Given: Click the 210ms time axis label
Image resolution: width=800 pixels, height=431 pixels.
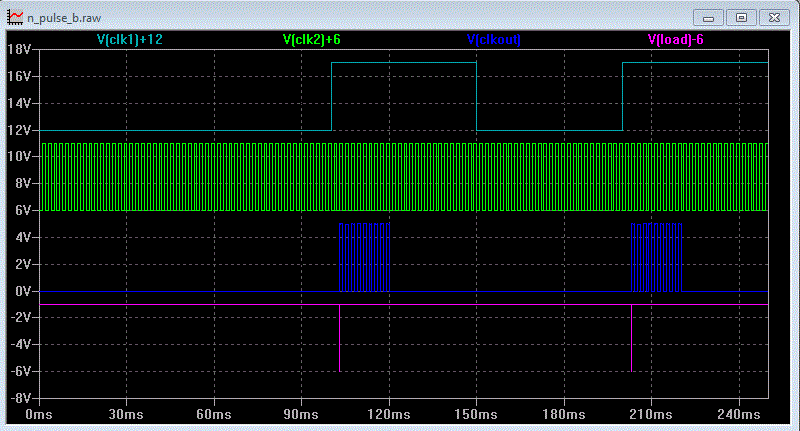Looking at the screenshot, I should [651, 415].
